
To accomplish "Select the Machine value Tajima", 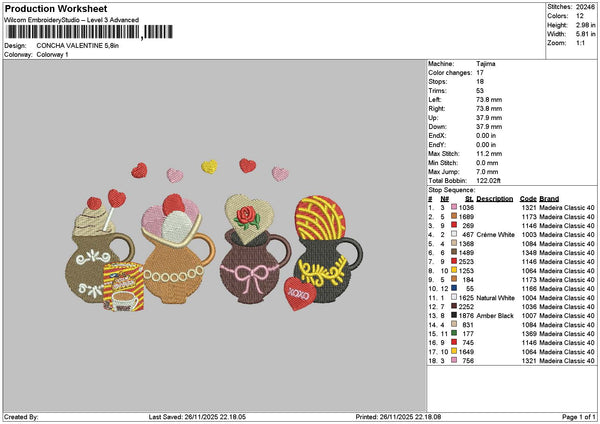I will click(x=486, y=64).
